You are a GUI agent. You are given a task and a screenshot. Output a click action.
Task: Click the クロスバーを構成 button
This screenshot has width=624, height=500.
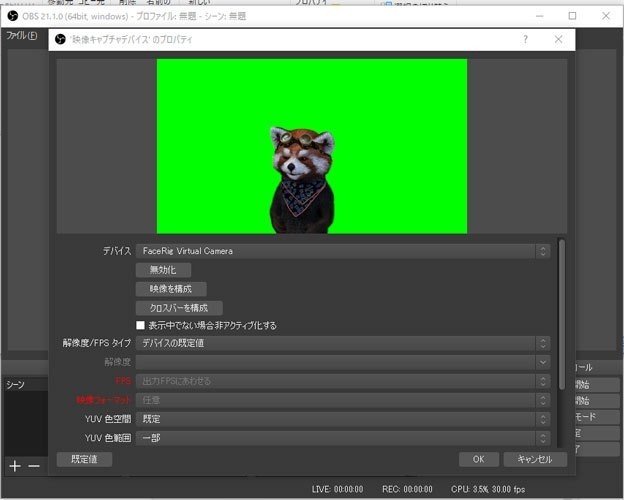pyautogui.click(x=179, y=308)
